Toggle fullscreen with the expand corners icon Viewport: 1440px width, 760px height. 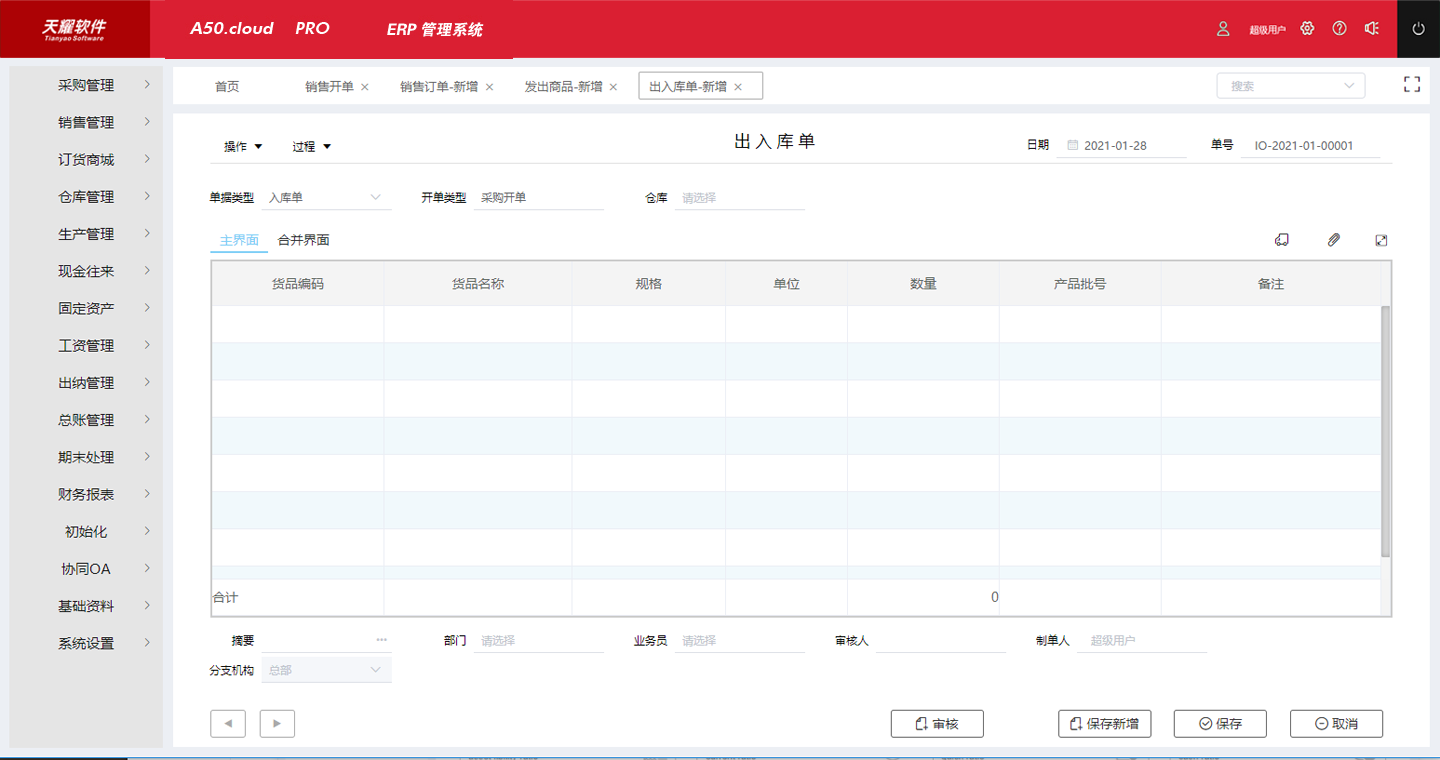1412,85
